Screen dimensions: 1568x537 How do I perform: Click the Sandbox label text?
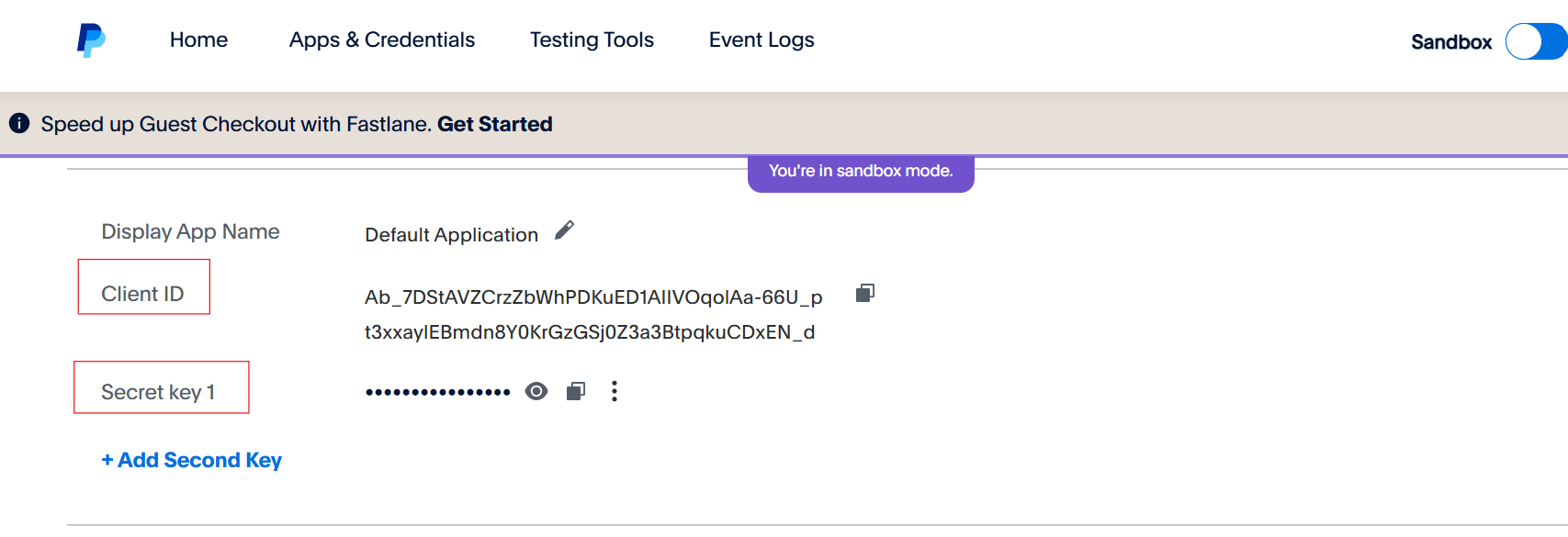coord(1451,42)
